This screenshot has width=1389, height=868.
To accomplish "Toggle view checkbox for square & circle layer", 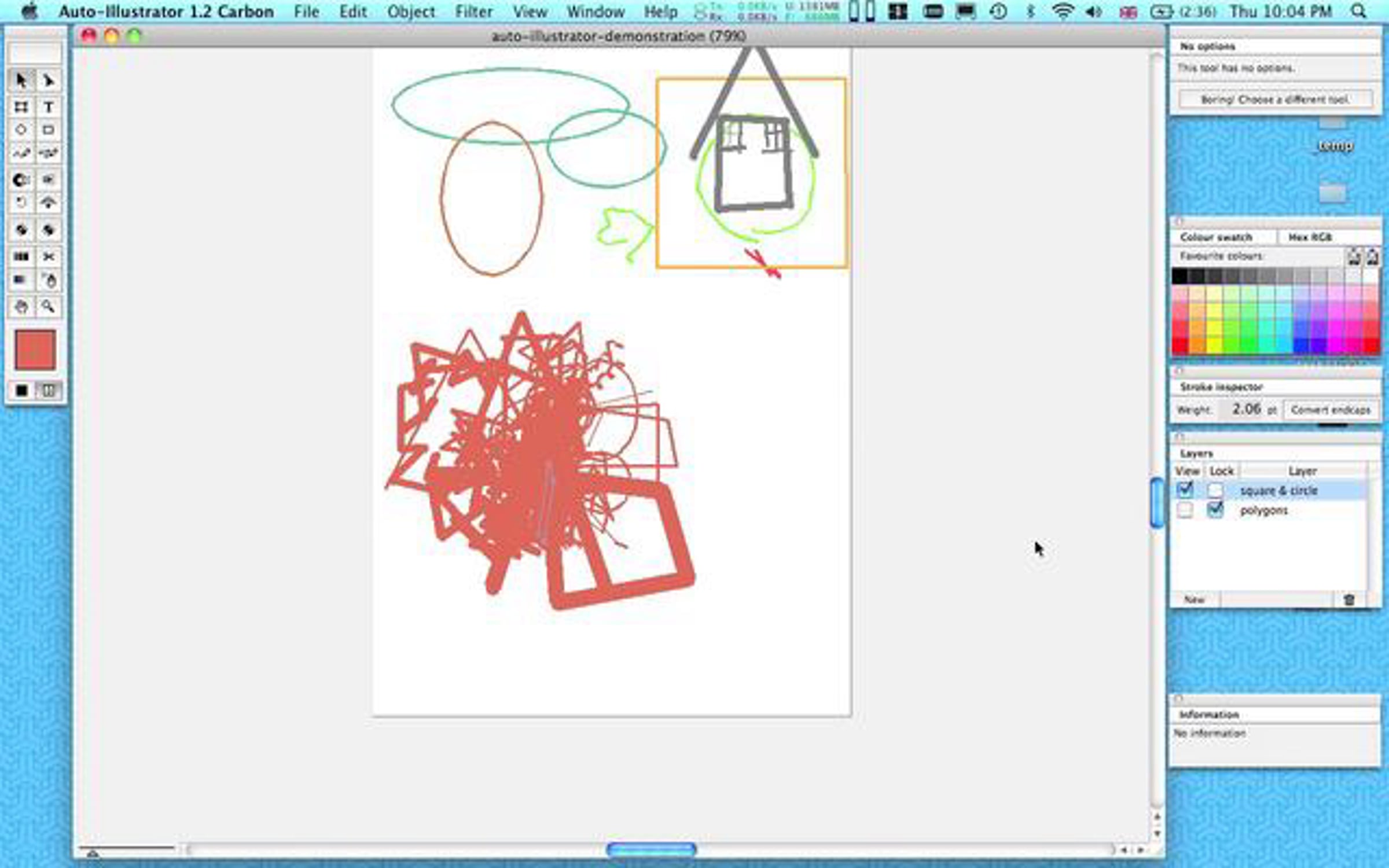I will (x=1185, y=490).
